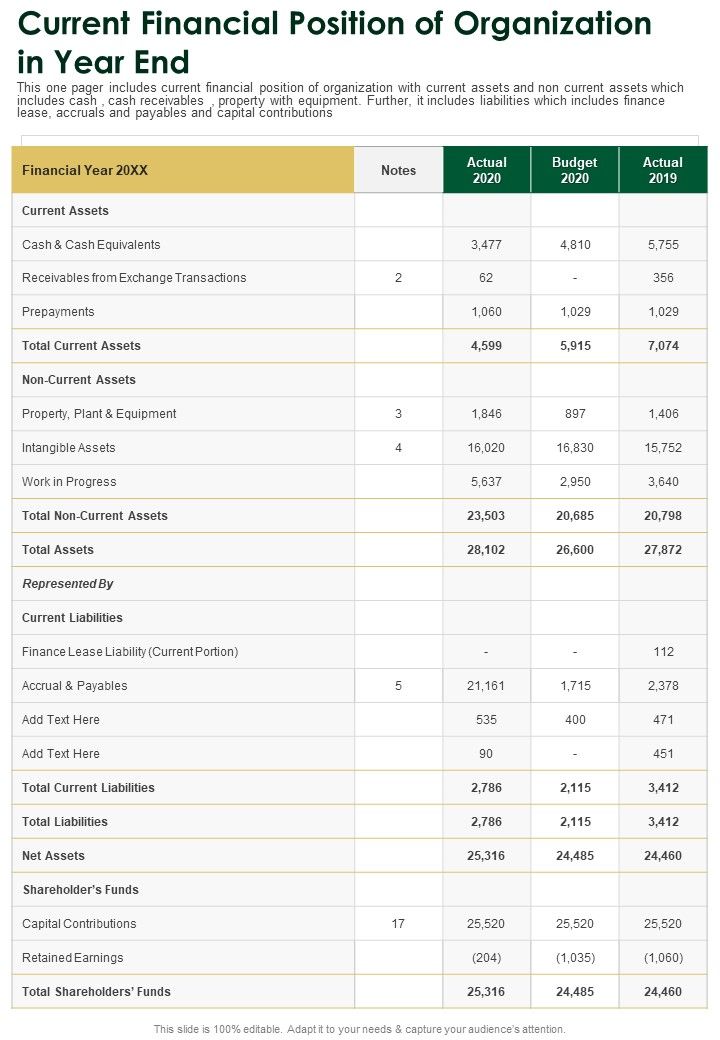Image resolution: width=720 pixels, height=1040 pixels.
Task: Select the 2,378 accrual value for 2019
Action: tap(663, 686)
